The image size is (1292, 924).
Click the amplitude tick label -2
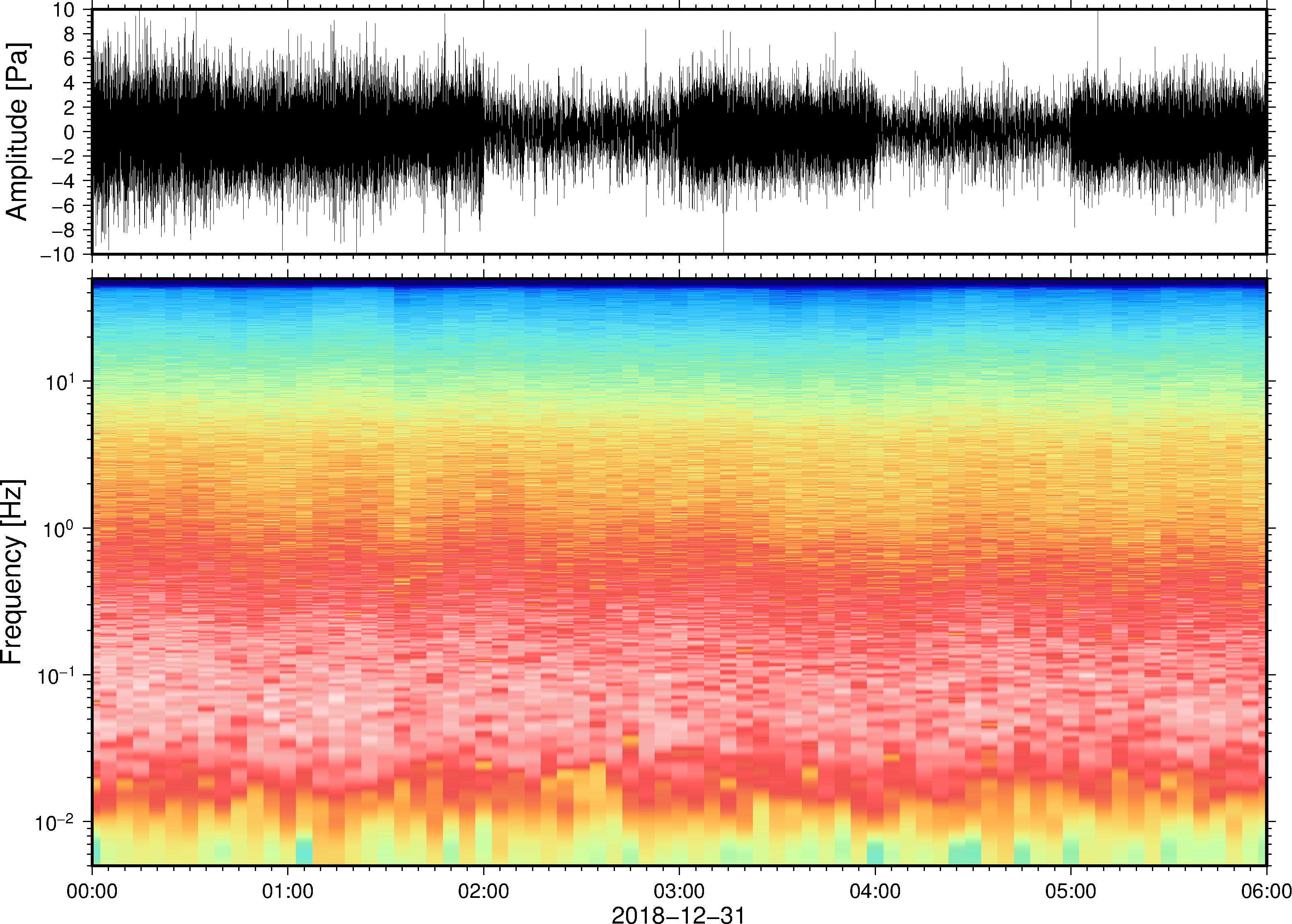[63, 157]
